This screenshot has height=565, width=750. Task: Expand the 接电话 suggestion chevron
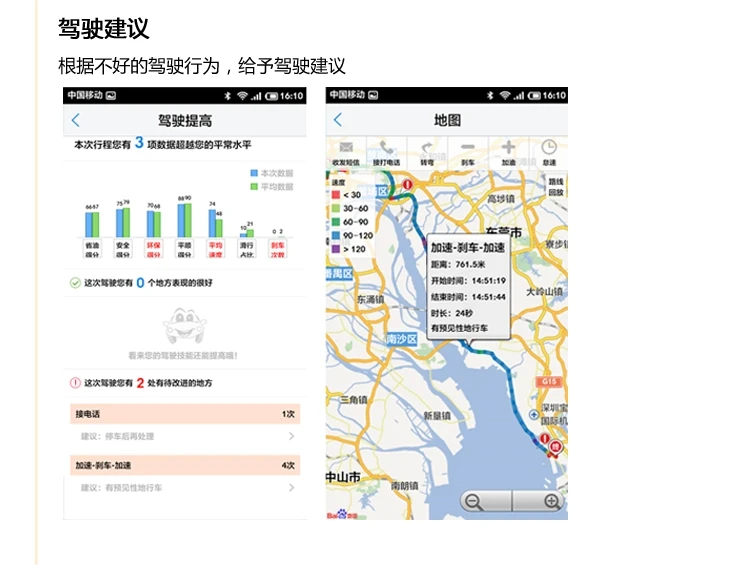(x=291, y=436)
